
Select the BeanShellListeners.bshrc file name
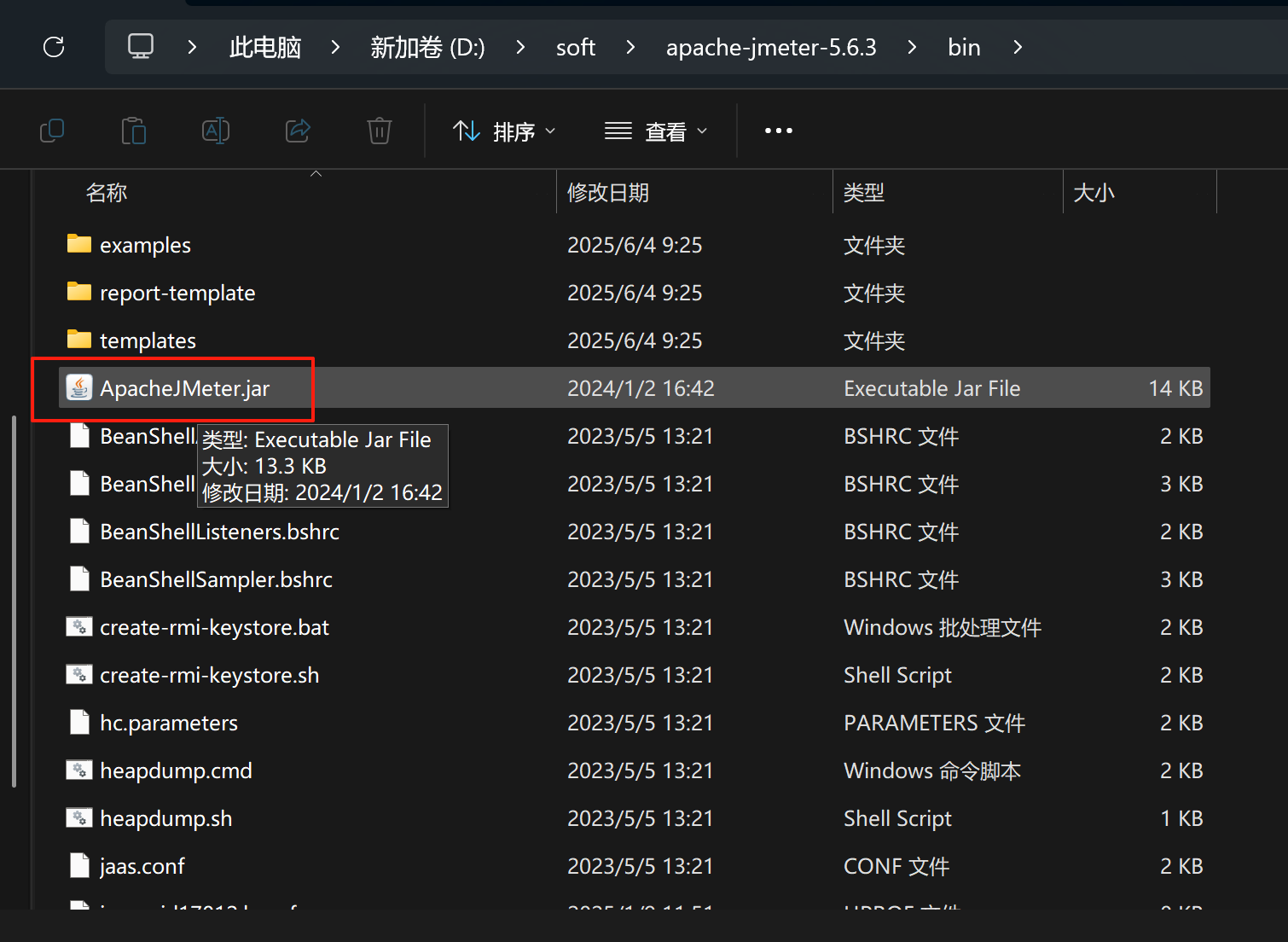pyautogui.click(x=219, y=532)
